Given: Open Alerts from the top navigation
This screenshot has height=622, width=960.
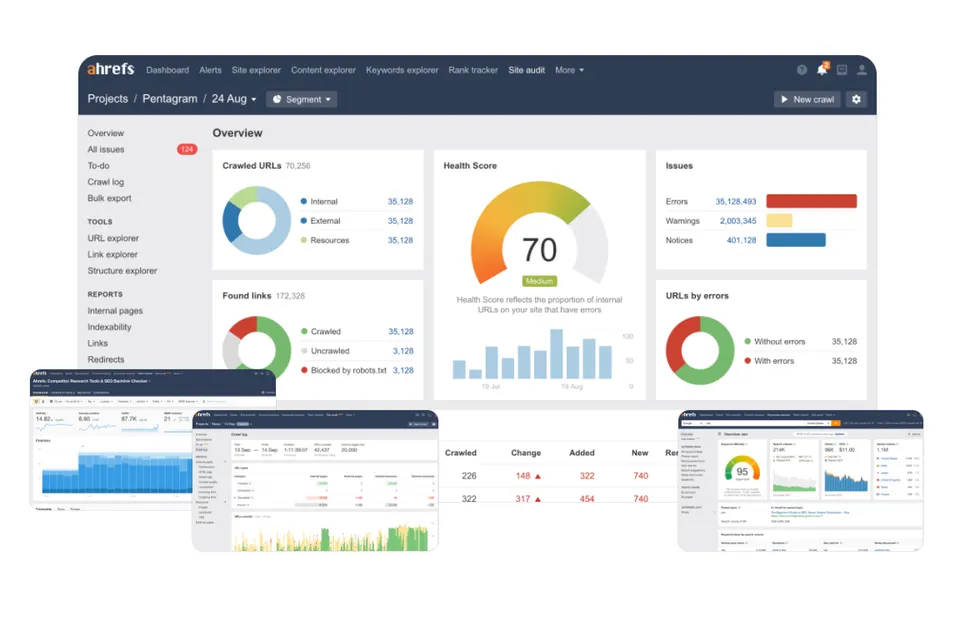Looking at the screenshot, I should coord(210,70).
